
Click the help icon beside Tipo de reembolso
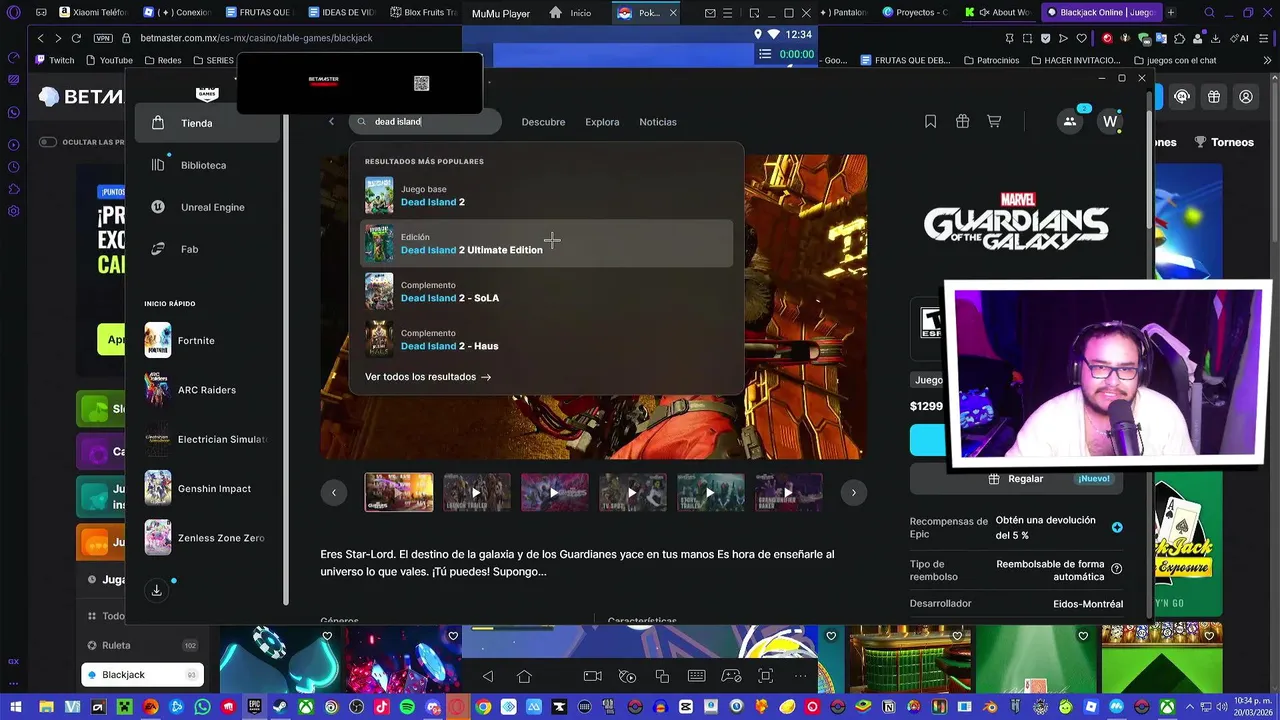click(1117, 569)
